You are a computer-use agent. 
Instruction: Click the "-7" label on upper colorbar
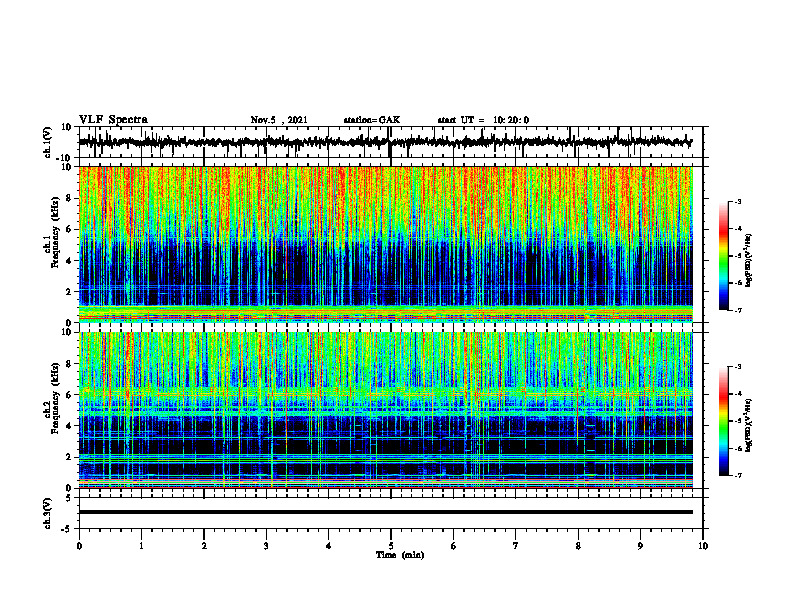coord(737,310)
